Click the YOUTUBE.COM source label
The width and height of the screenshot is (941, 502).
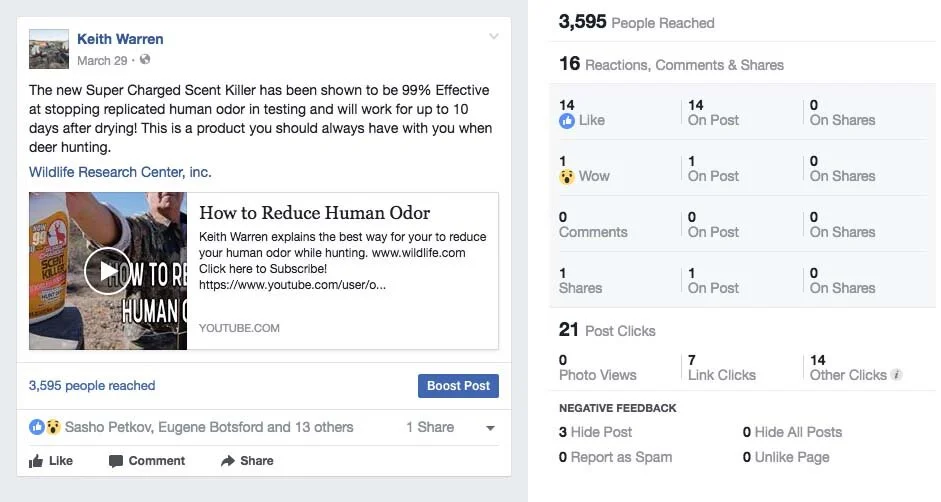239,328
